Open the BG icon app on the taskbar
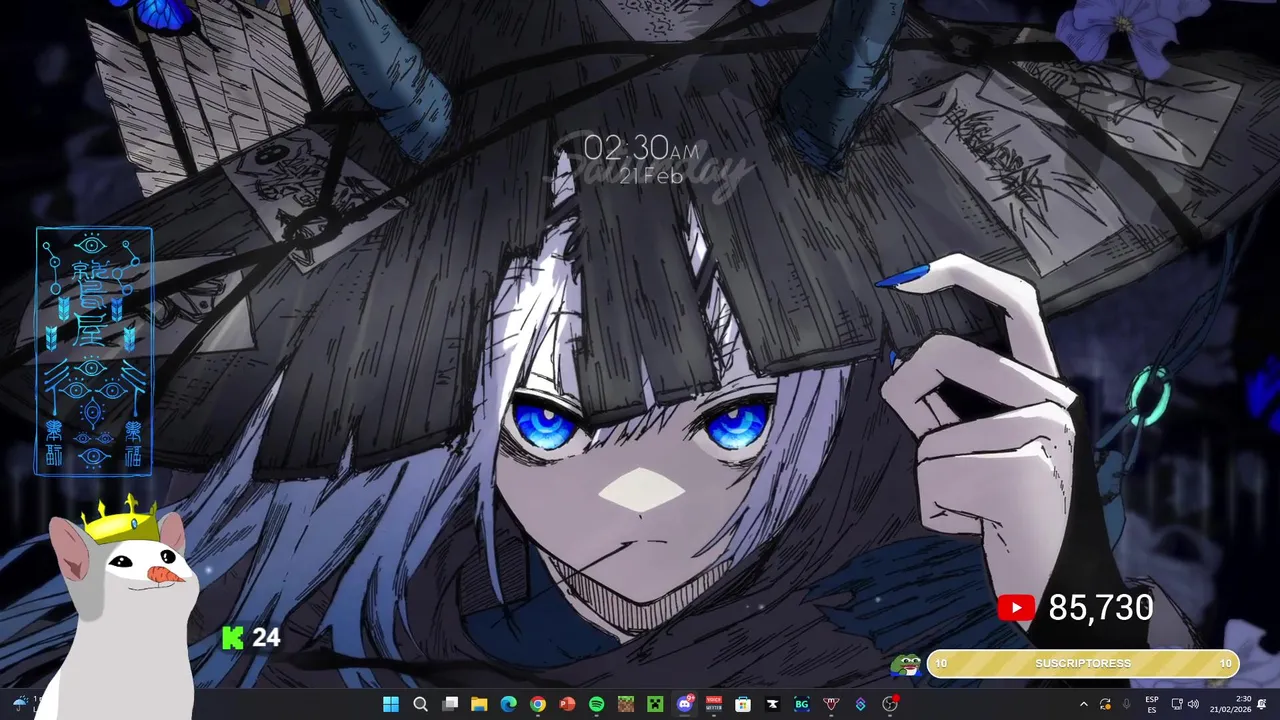The height and width of the screenshot is (720, 1280). [x=801, y=704]
